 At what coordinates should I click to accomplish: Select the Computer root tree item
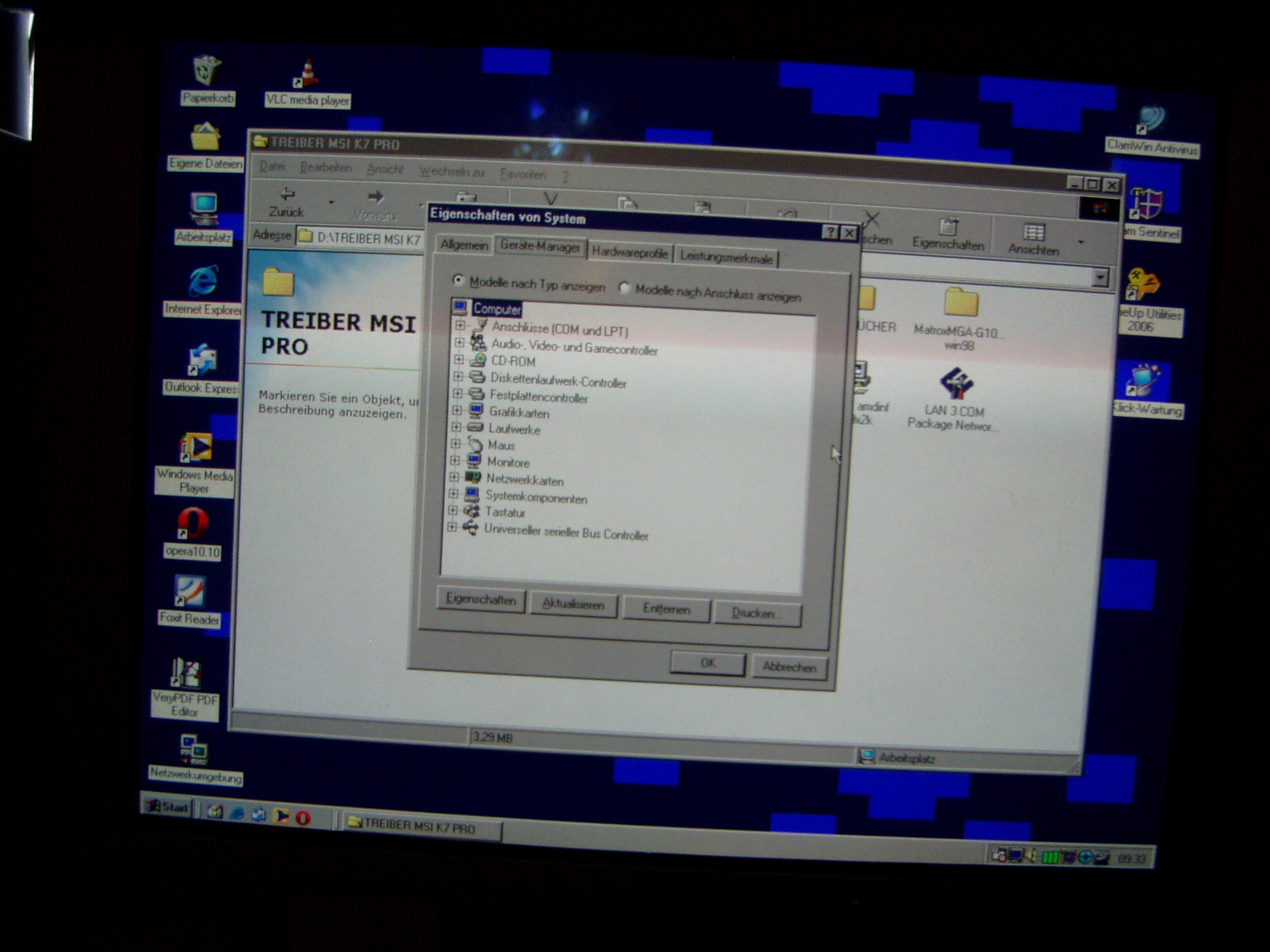497,309
